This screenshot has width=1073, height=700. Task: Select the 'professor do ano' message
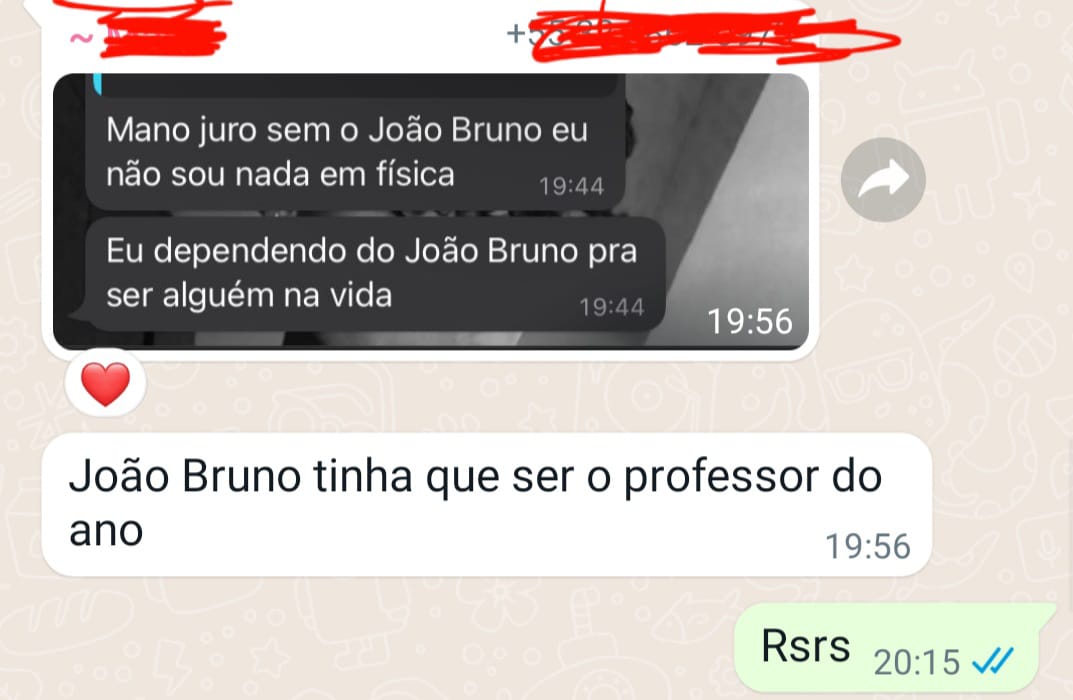(x=487, y=504)
